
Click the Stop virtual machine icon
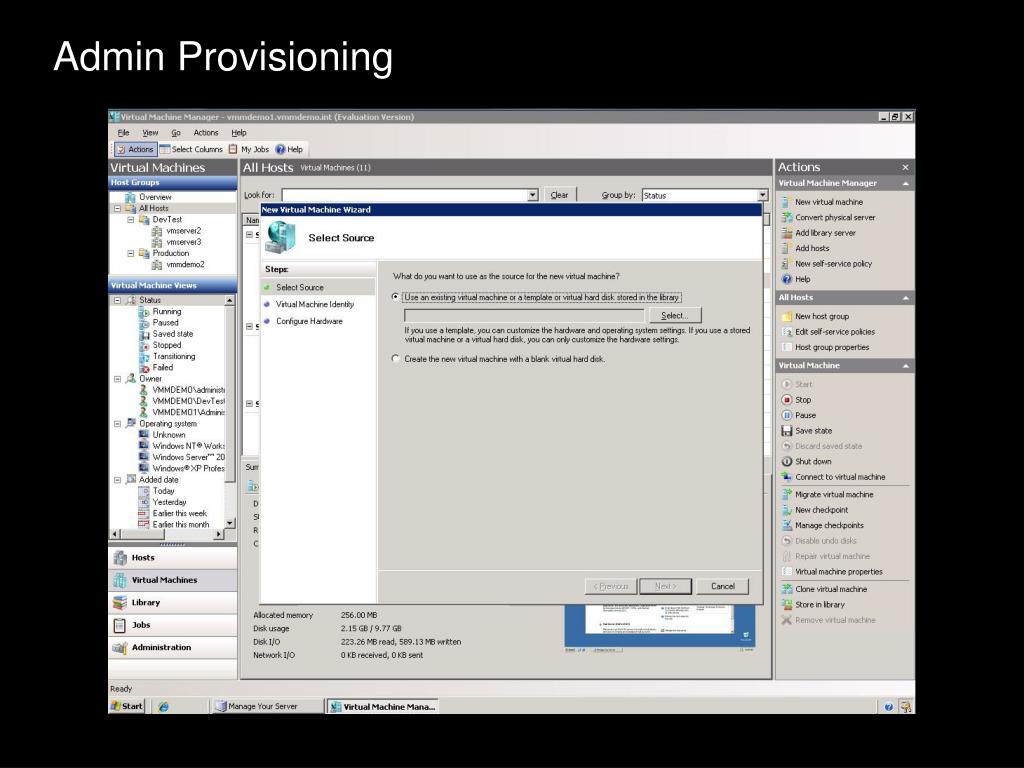pos(787,400)
